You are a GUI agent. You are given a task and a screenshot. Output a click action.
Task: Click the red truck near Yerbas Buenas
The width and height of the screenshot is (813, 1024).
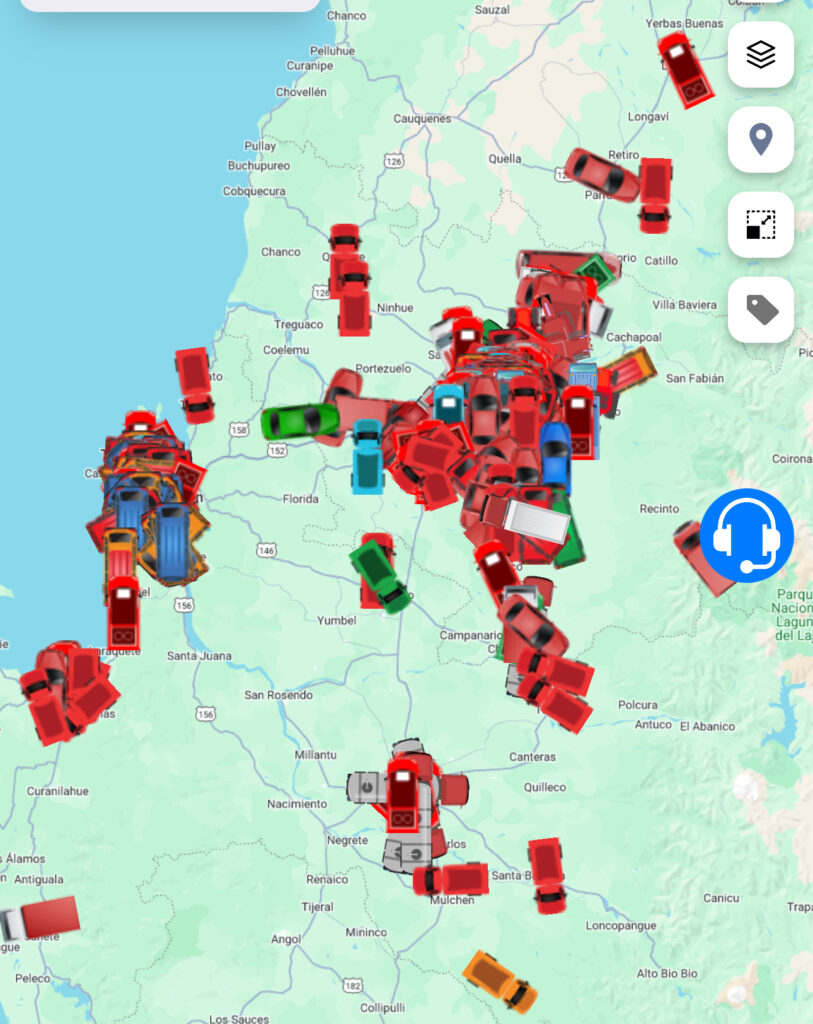click(x=685, y=68)
